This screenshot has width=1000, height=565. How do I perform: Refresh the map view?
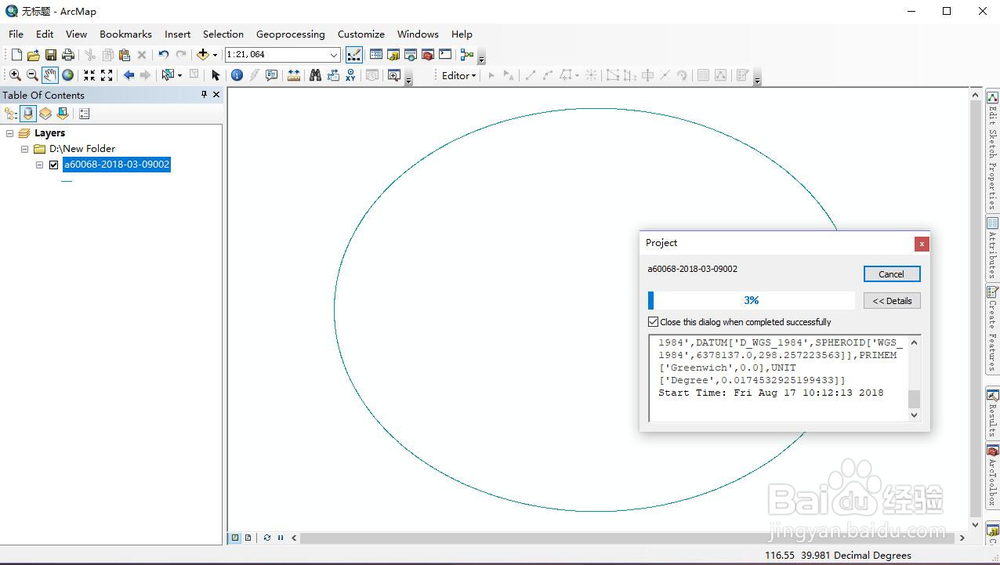pos(267,538)
